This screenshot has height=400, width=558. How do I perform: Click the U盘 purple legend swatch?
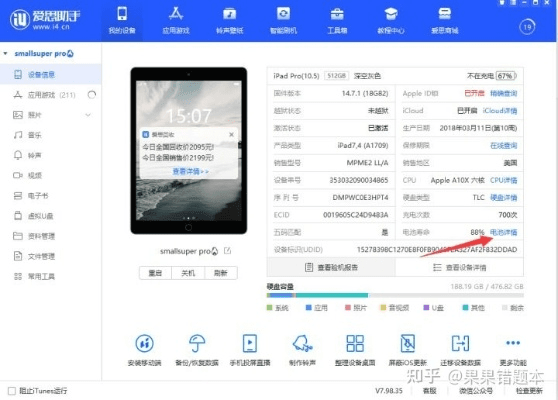point(426,307)
